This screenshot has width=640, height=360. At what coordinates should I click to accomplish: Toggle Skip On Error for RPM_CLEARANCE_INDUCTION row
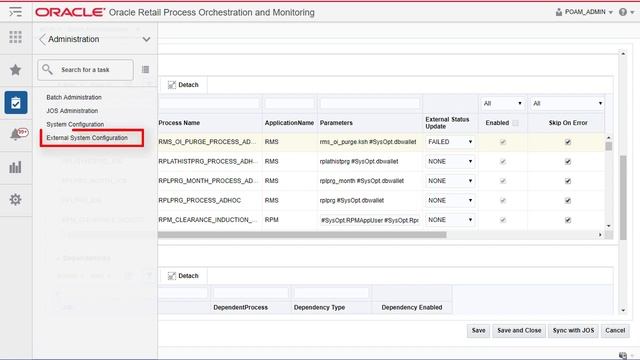pyautogui.click(x=568, y=220)
